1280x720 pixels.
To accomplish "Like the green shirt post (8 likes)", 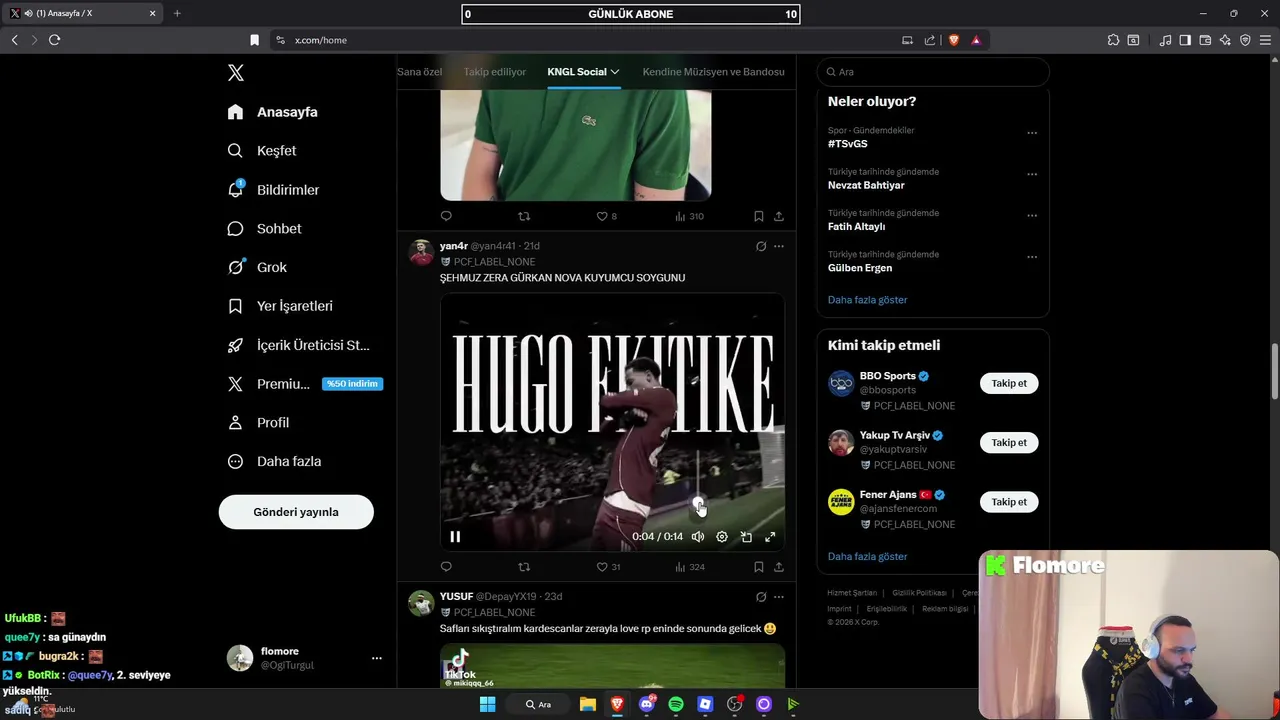I will coord(606,216).
